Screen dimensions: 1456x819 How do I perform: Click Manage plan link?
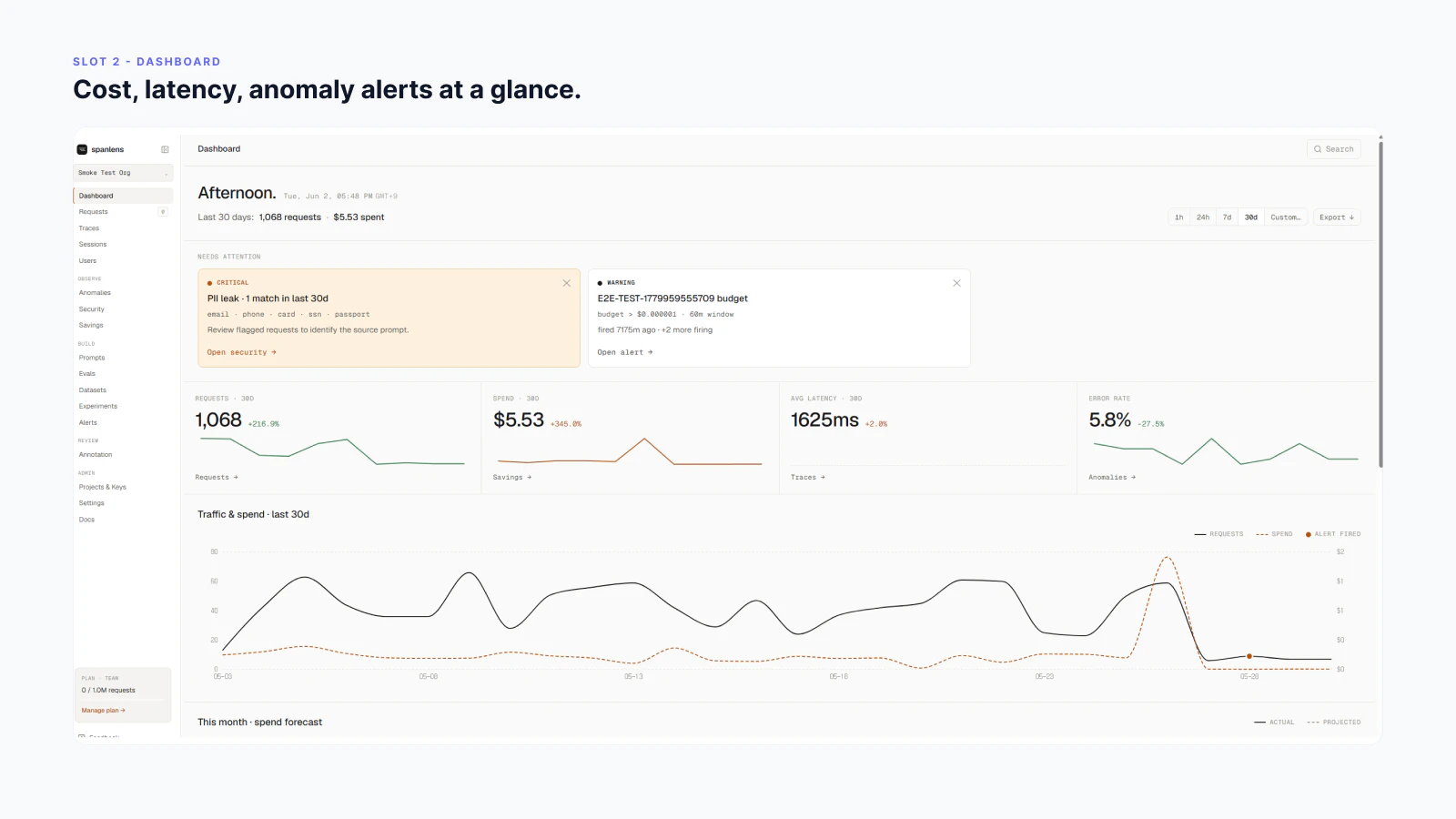pyautogui.click(x=104, y=711)
